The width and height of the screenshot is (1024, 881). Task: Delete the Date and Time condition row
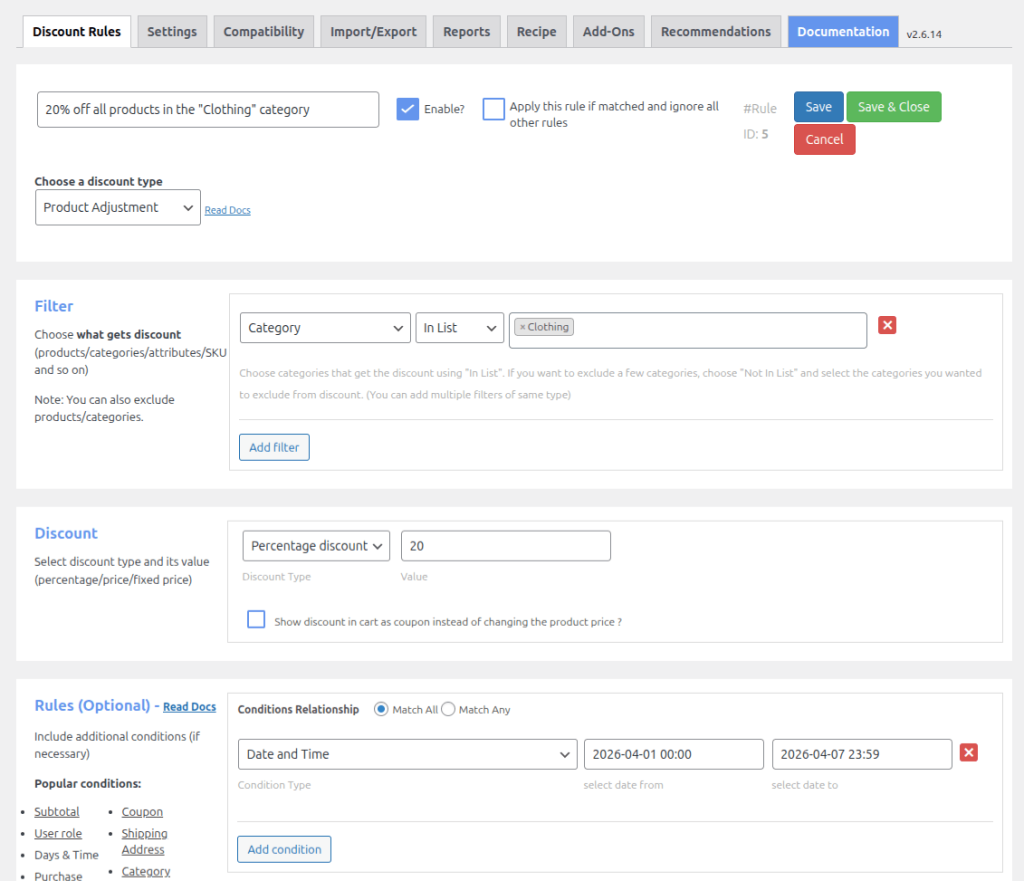(970, 753)
